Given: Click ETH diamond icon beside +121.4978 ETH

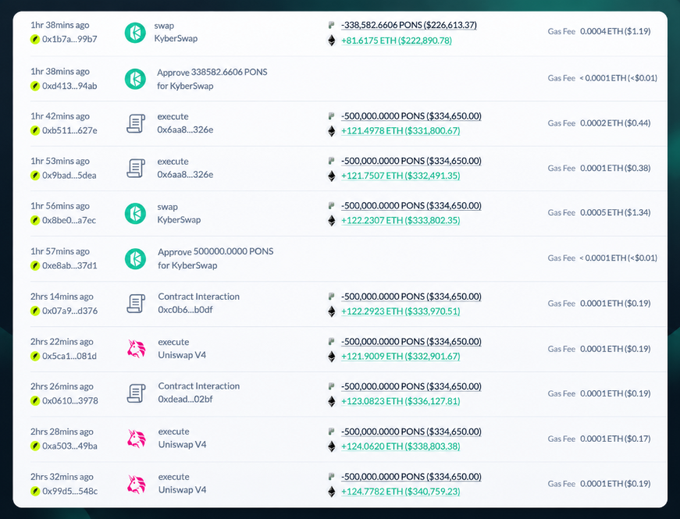Looking at the screenshot, I should coord(332,131).
